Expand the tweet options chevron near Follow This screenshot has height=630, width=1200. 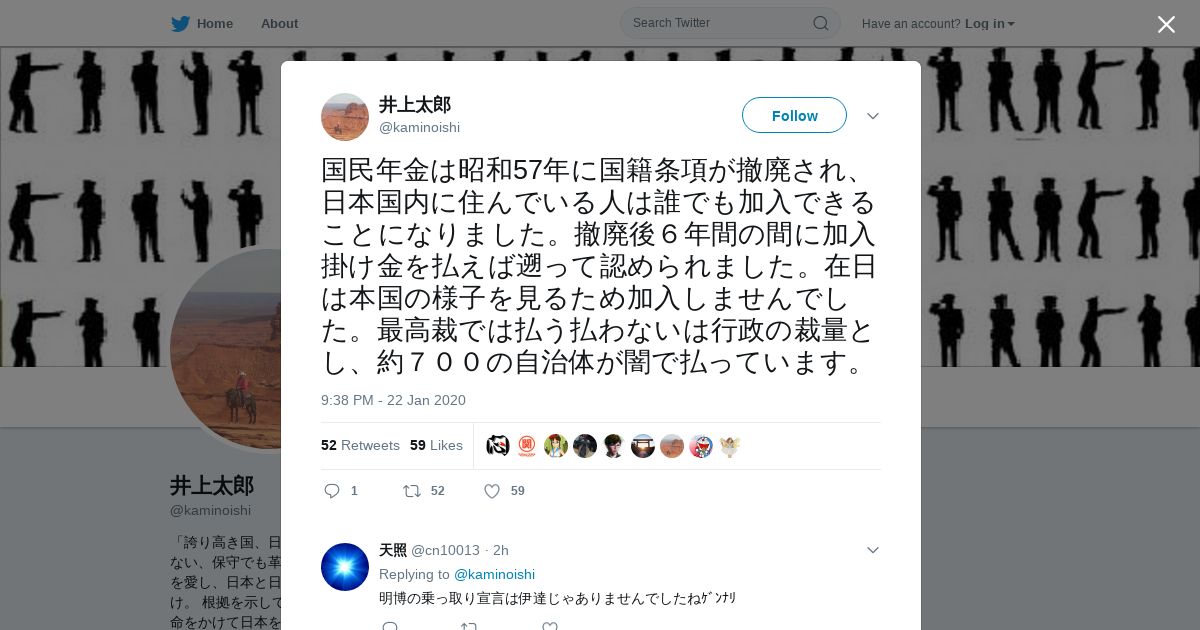[873, 116]
